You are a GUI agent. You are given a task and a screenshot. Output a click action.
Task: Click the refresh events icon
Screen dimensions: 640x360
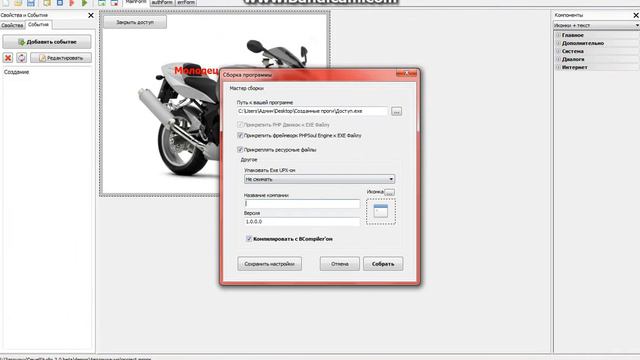[22, 58]
